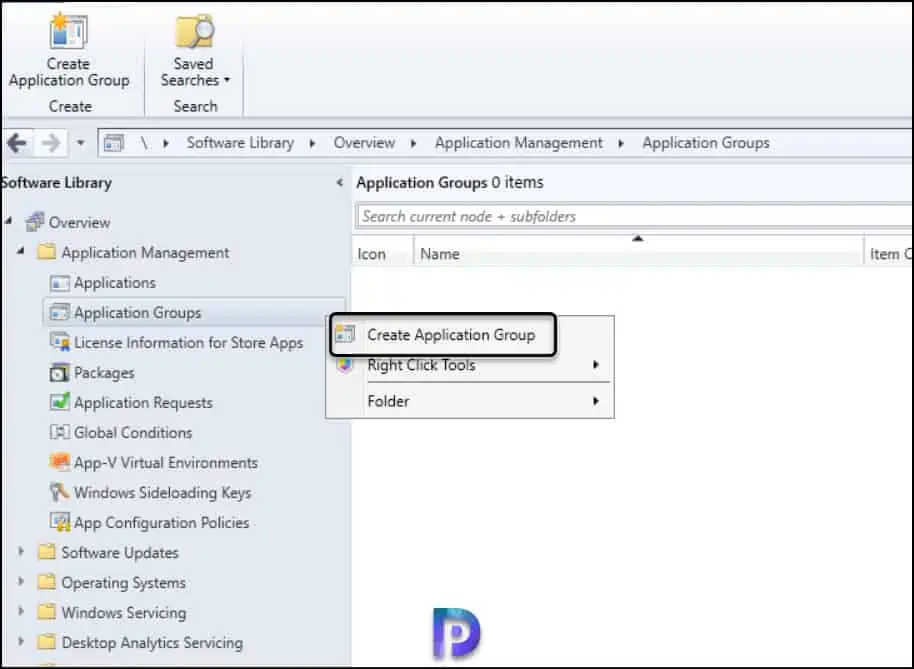Click the Packages node icon
The height and width of the screenshot is (669, 914).
tap(60, 372)
